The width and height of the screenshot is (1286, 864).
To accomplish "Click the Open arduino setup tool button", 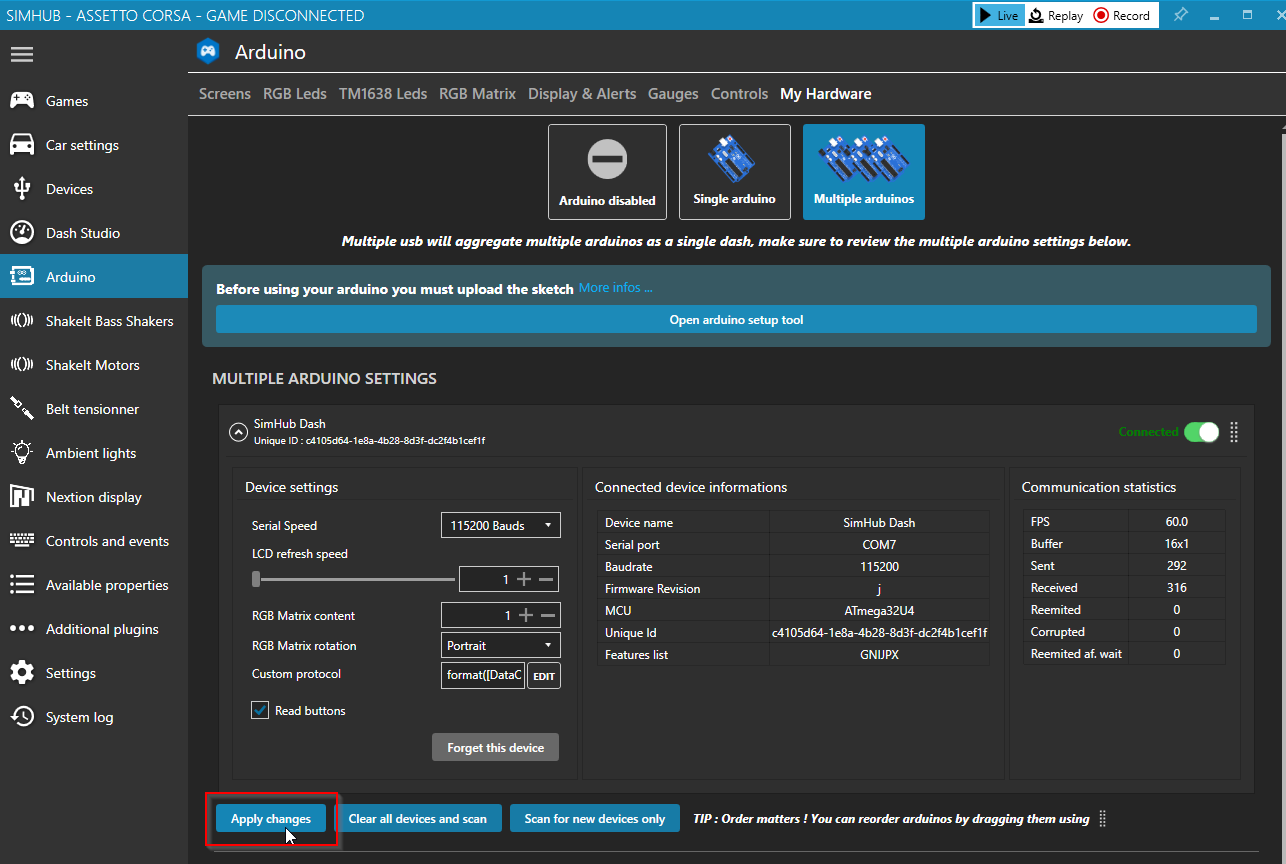I will [x=736, y=319].
